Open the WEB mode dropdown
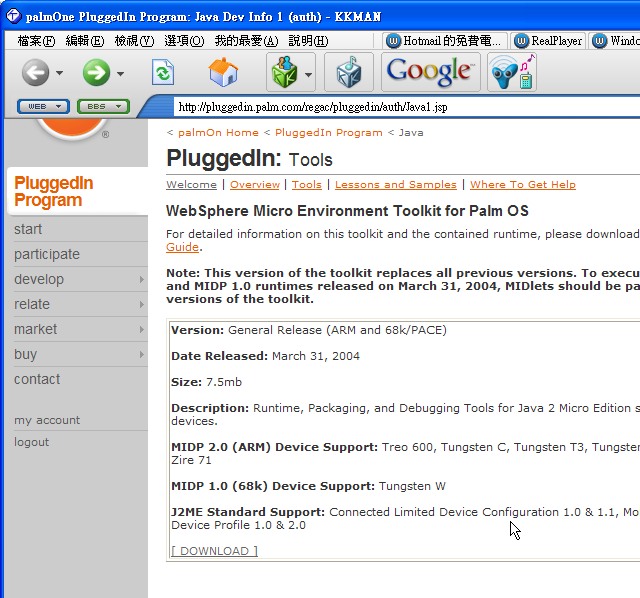This screenshot has width=640, height=598. pos(44,107)
